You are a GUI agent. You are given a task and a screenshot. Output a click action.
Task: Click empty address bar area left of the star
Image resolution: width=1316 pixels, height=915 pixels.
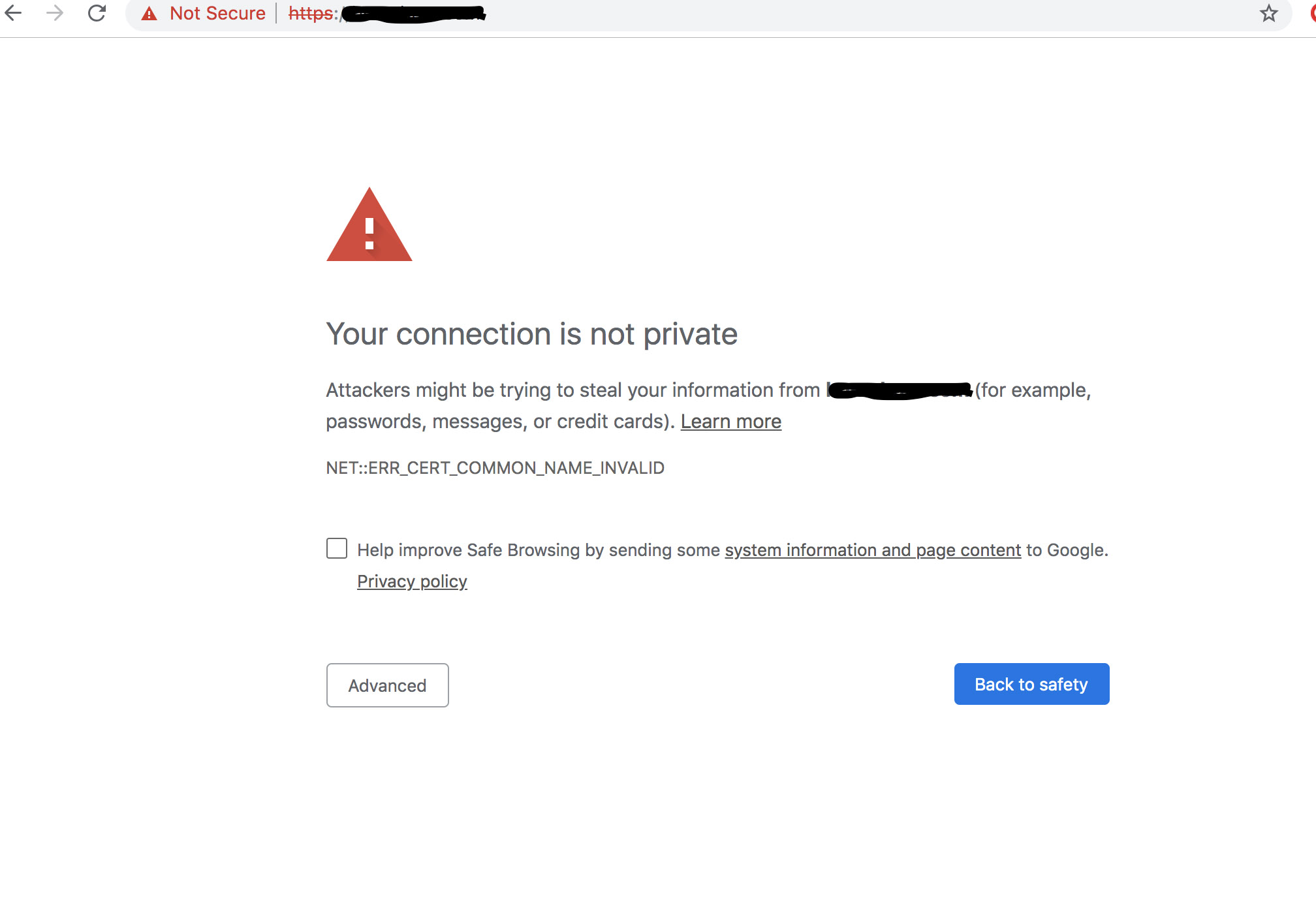click(x=849, y=14)
